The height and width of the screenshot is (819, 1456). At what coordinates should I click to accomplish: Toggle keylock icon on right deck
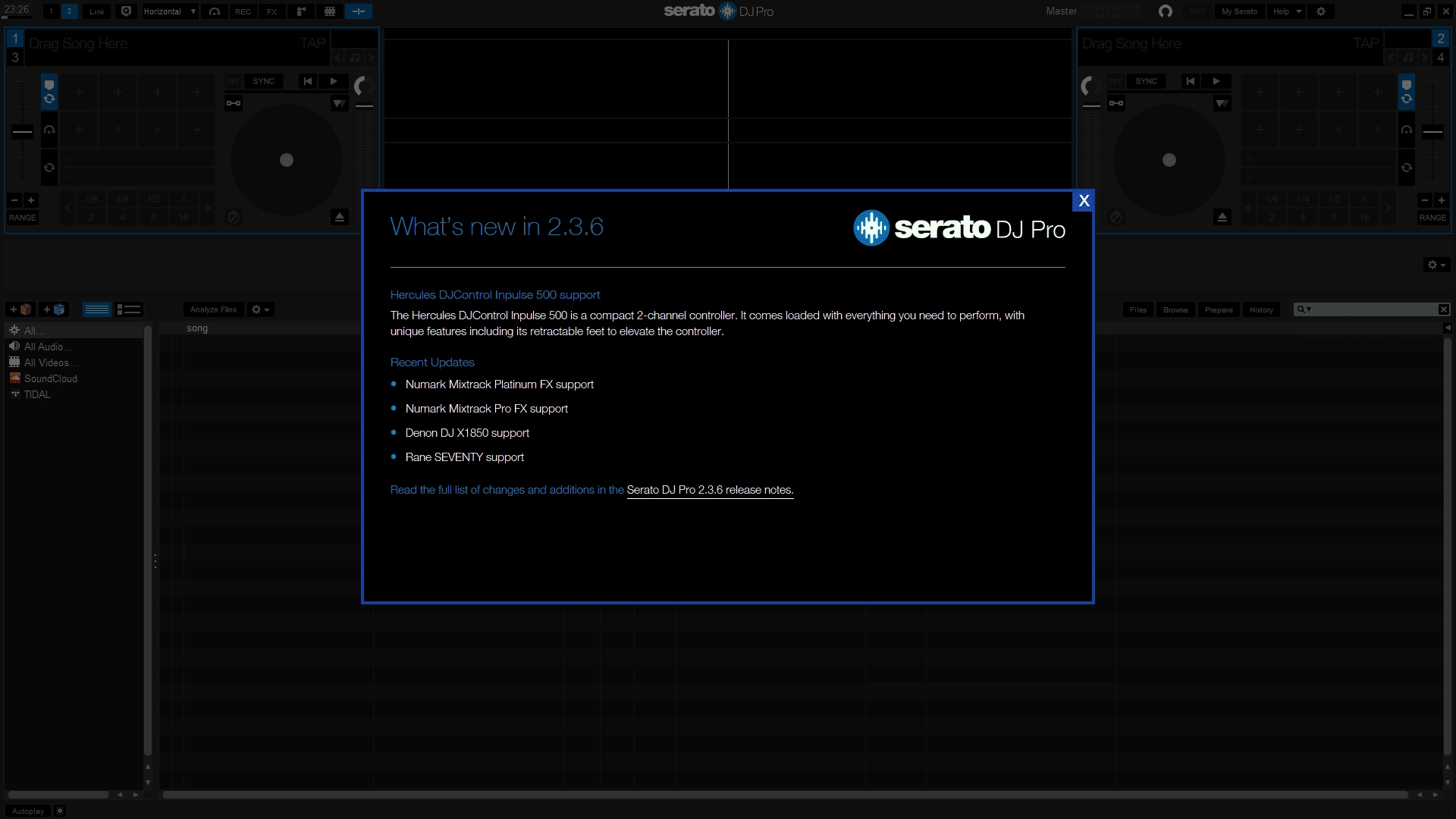coord(1116,103)
